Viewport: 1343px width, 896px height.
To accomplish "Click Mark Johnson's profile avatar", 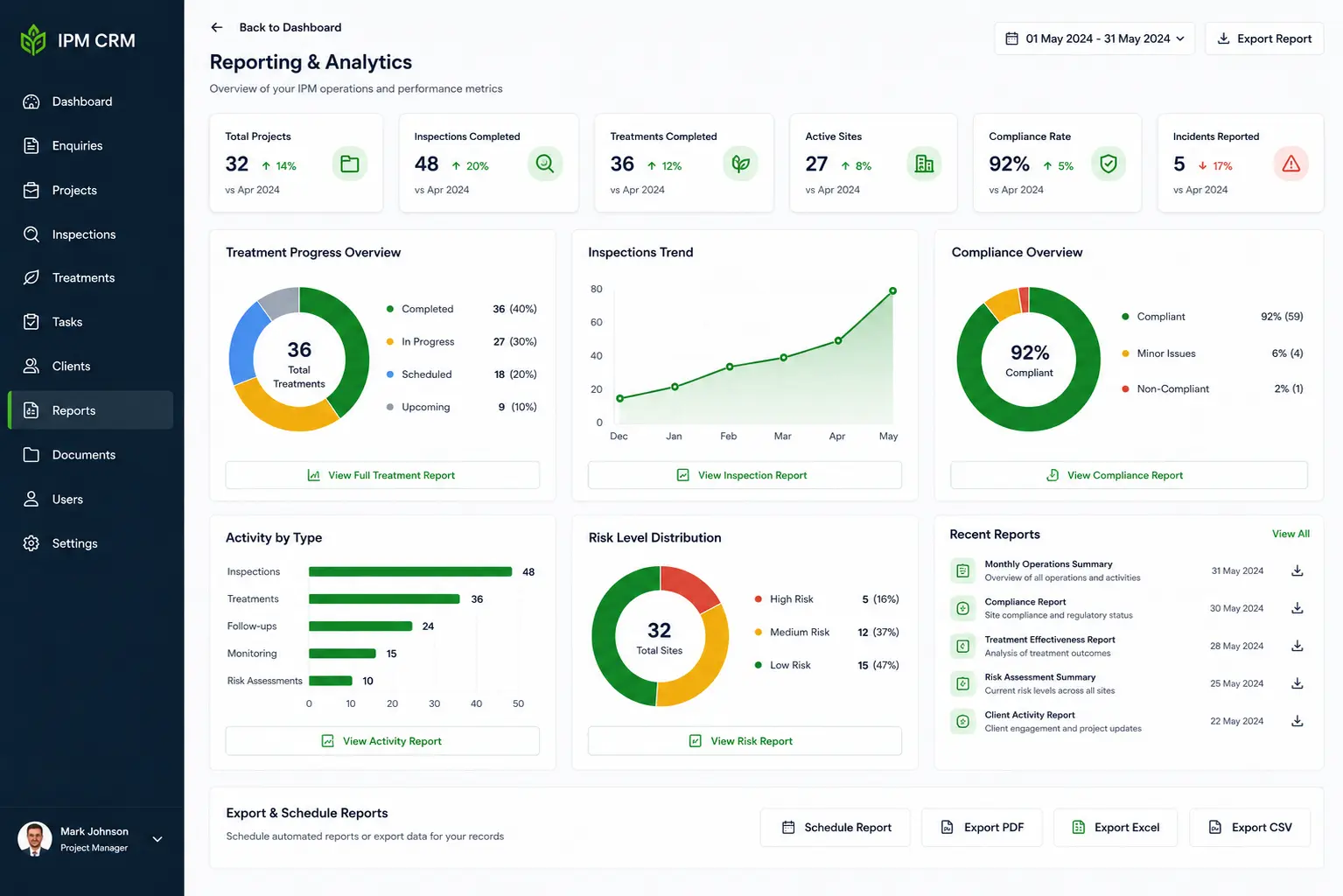I will tap(34, 839).
